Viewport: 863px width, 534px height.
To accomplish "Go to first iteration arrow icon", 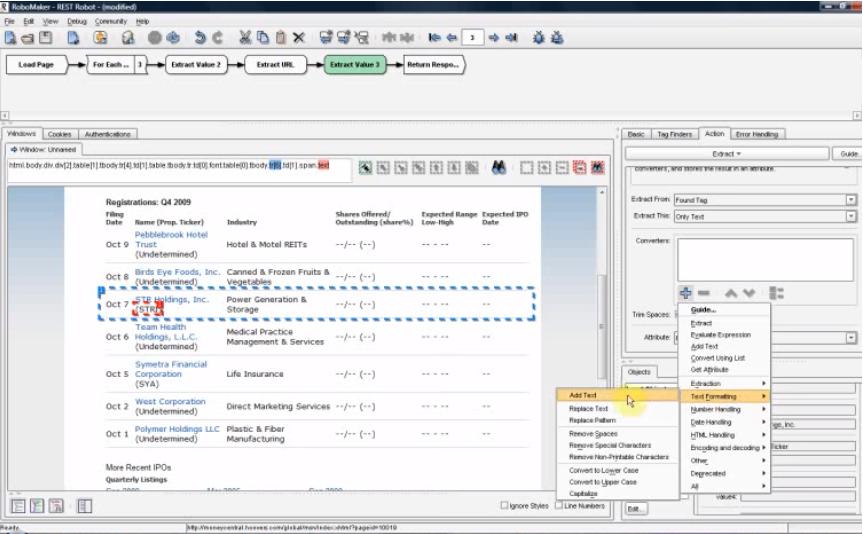I will [434, 37].
